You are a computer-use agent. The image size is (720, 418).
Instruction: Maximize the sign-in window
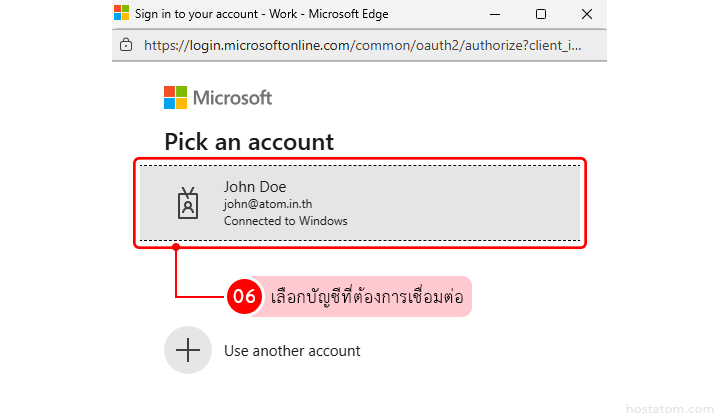coord(541,14)
